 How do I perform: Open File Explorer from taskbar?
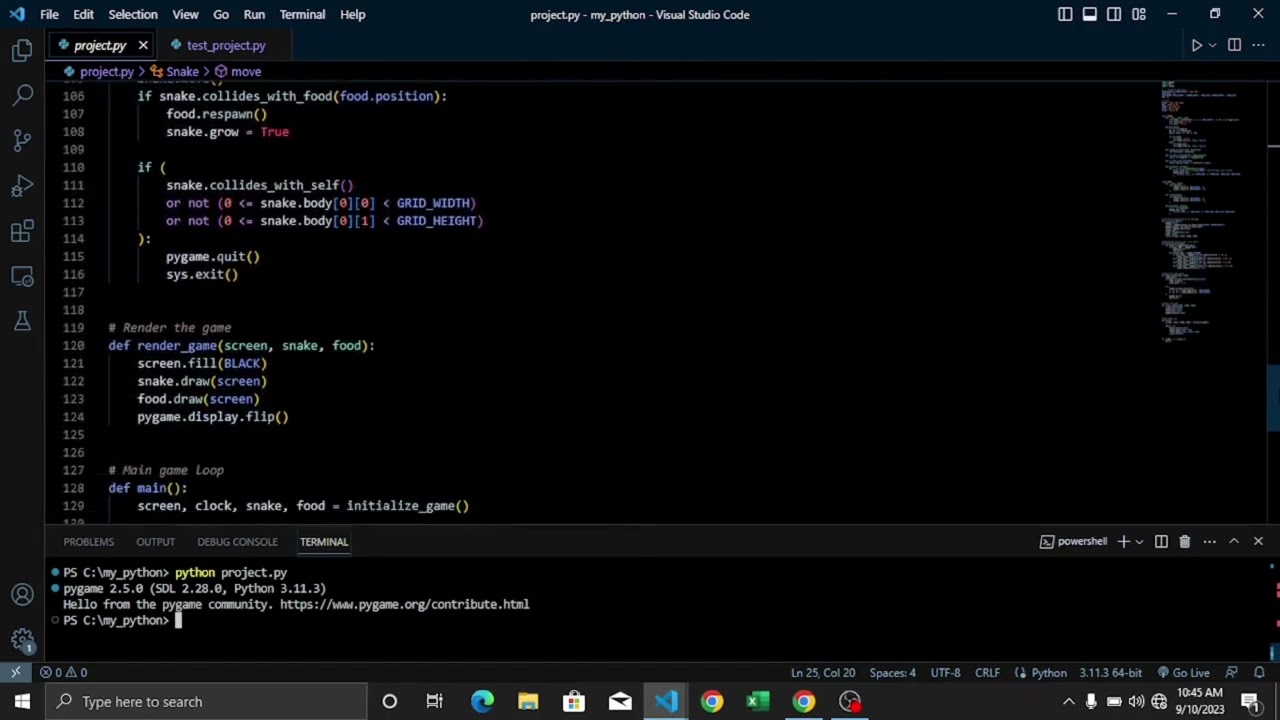coord(528,701)
